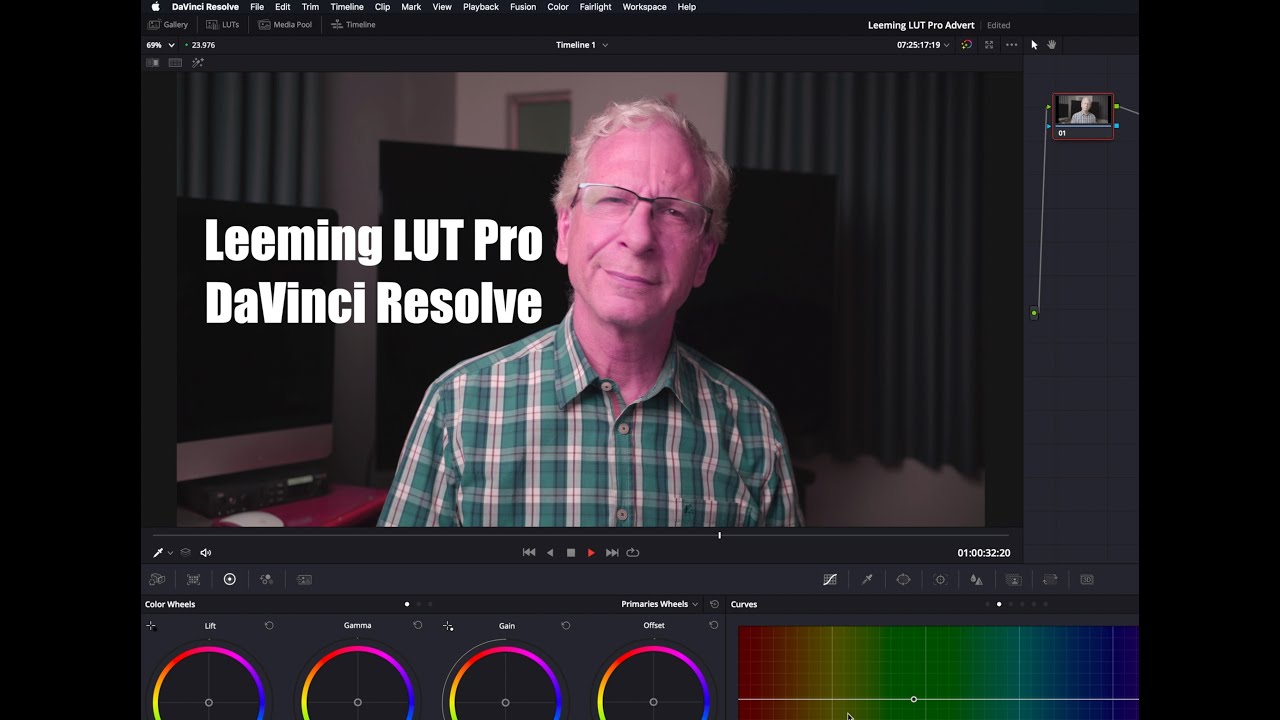The image size is (1280, 720).
Task: Toggle the Gallery panel
Action: point(168,24)
